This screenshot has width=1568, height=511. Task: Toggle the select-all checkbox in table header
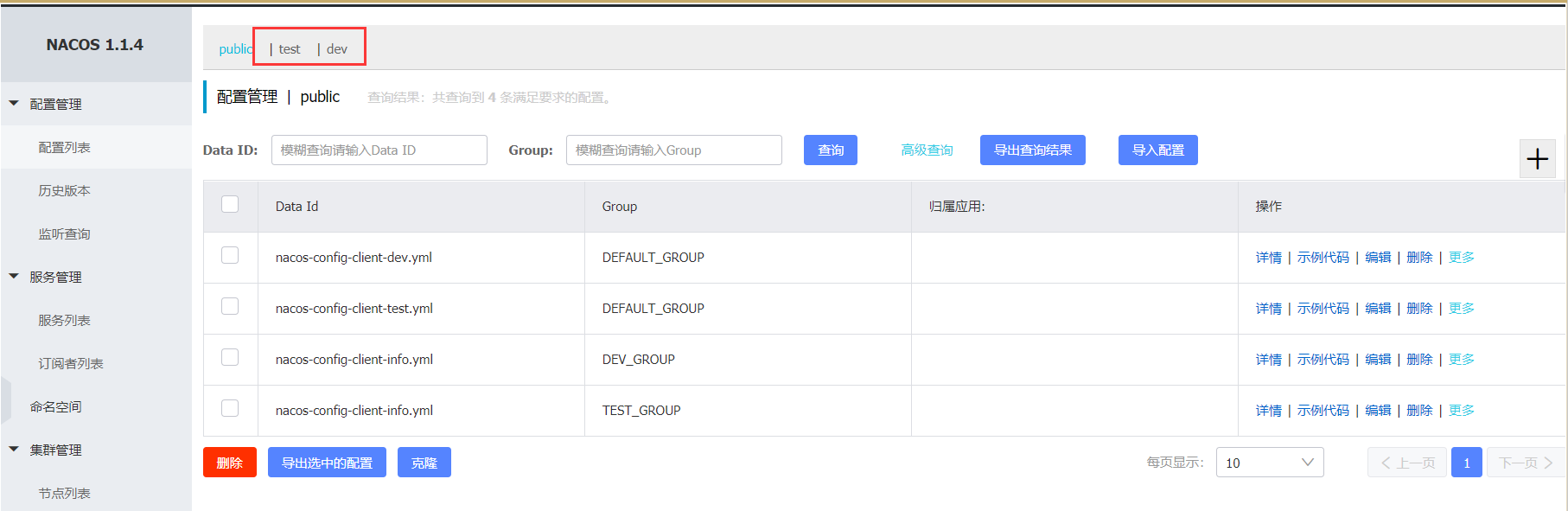[230, 204]
